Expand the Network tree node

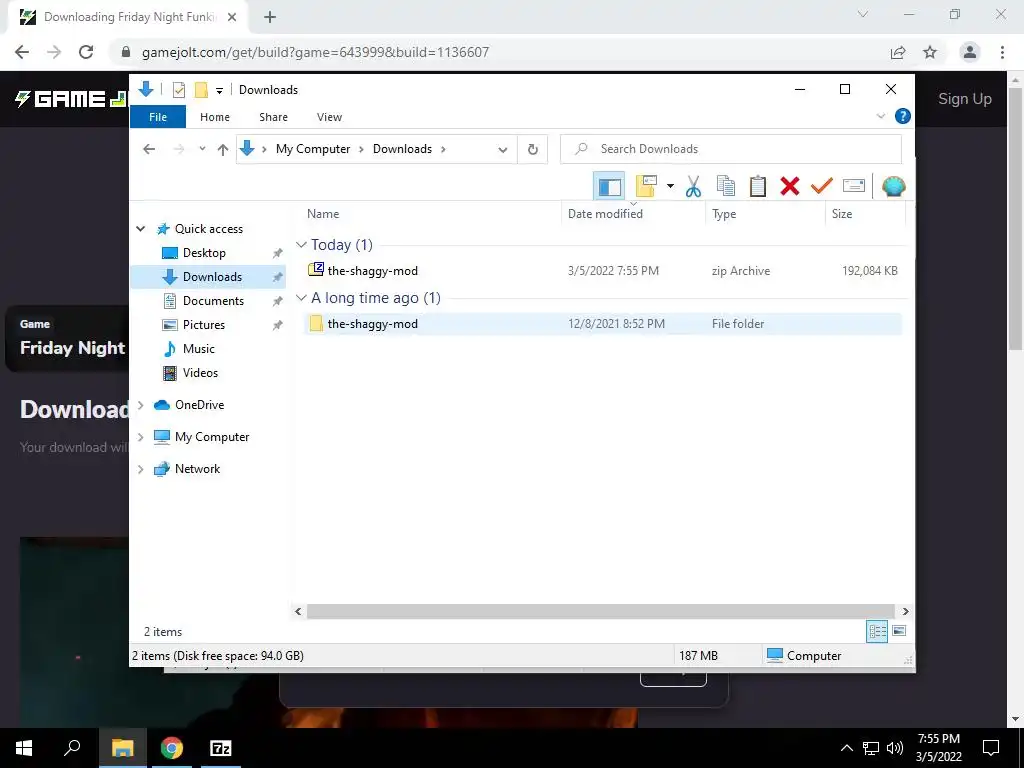pos(140,469)
